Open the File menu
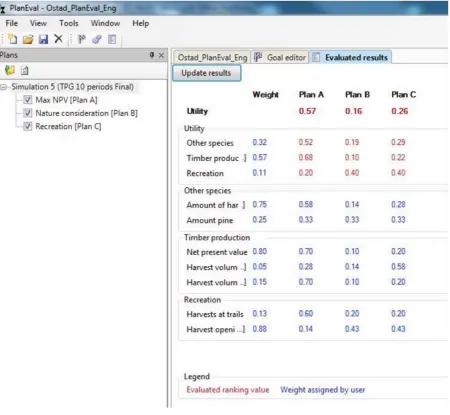 click(12, 23)
